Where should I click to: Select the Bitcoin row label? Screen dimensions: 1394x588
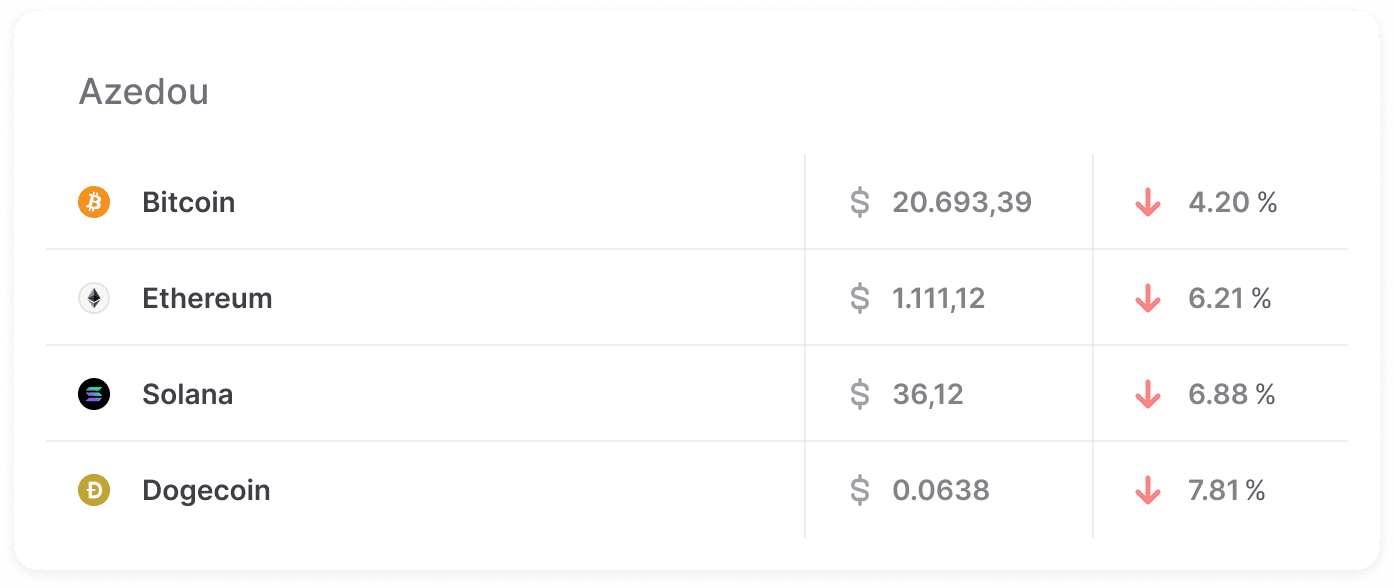[188, 202]
